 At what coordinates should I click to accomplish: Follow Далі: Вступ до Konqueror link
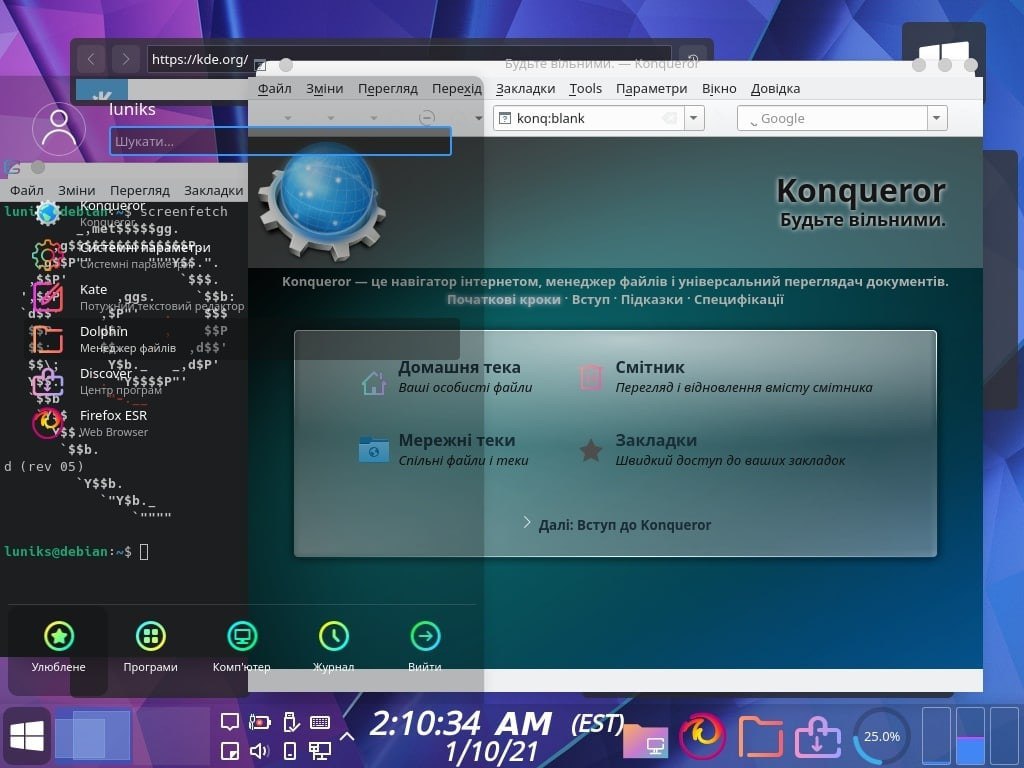pos(624,524)
